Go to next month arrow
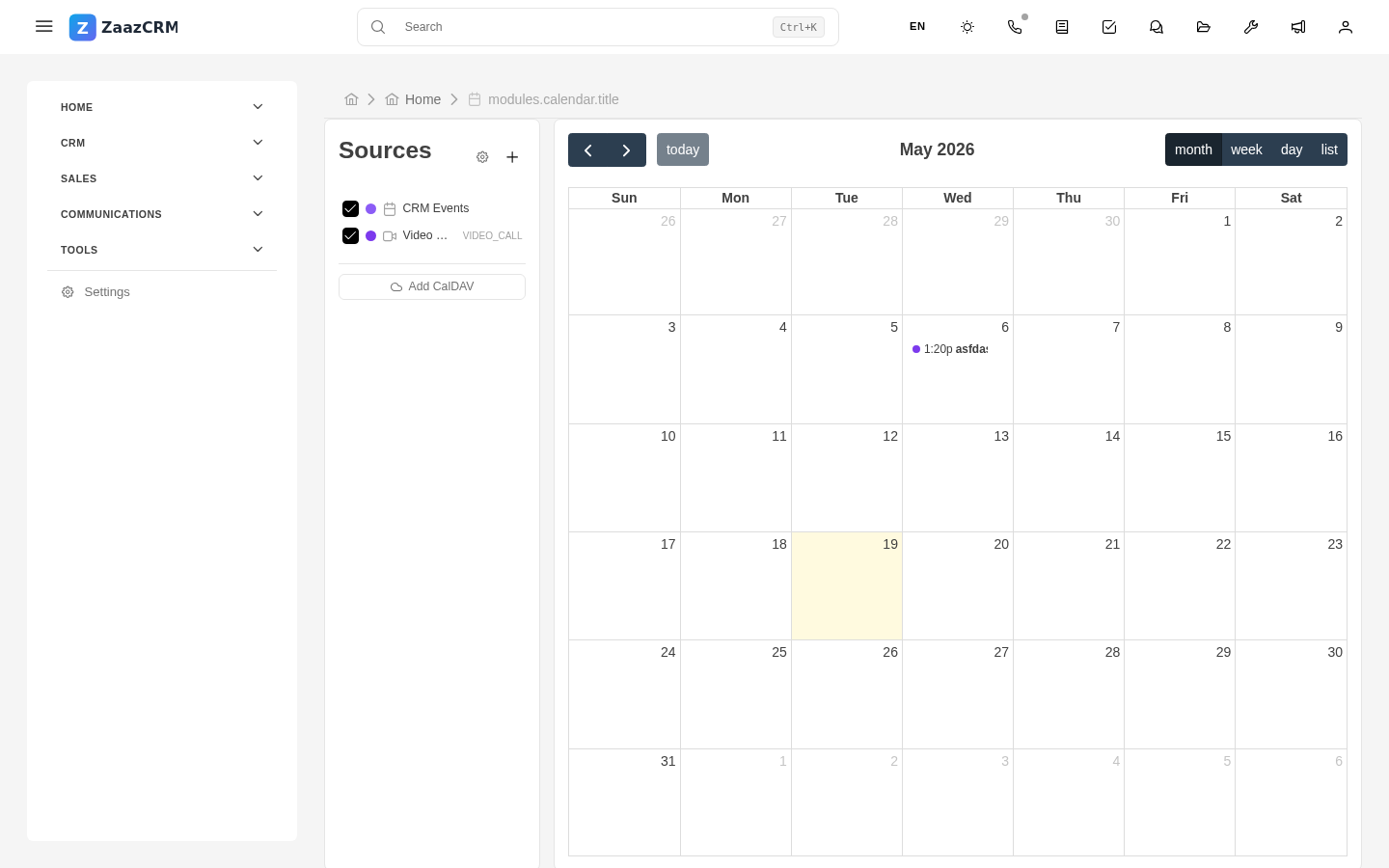This screenshot has height=868, width=1389. (626, 149)
